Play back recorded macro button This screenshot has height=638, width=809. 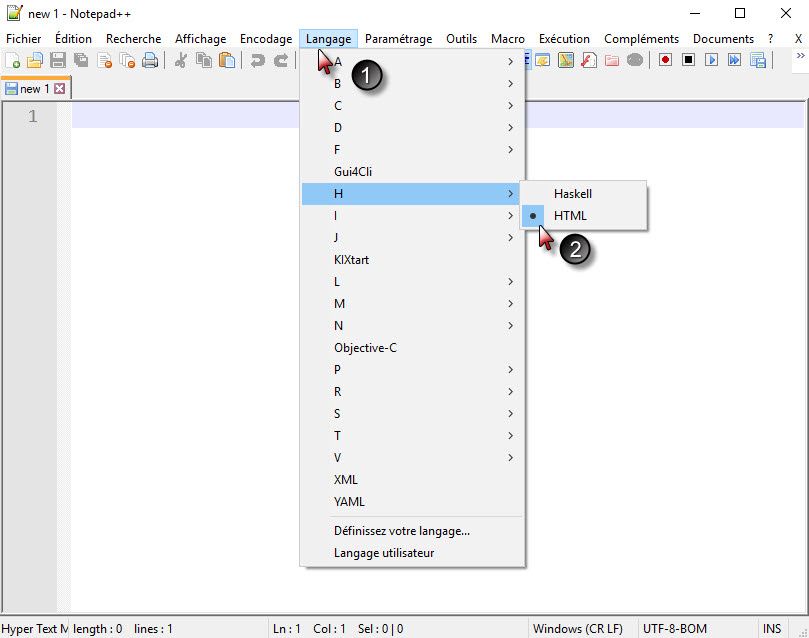pyautogui.click(x=711, y=60)
